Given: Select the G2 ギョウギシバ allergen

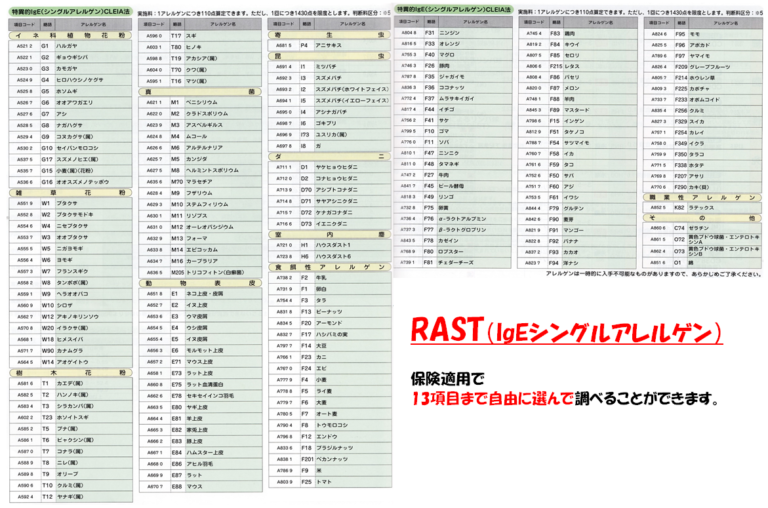Looking at the screenshot, I should [71, 57].
